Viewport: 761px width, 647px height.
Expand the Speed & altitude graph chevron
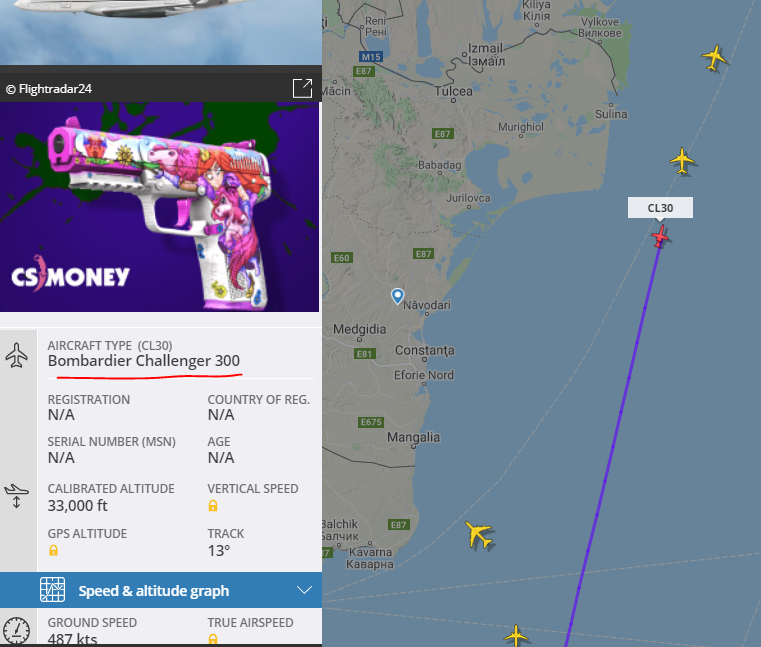point(304,590)
